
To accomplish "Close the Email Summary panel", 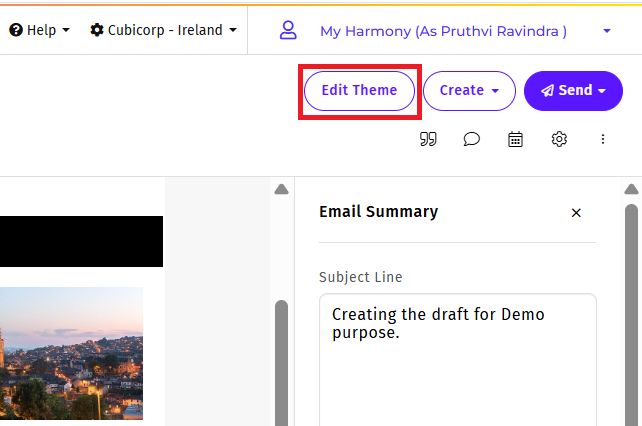I will tap(576, 213).
